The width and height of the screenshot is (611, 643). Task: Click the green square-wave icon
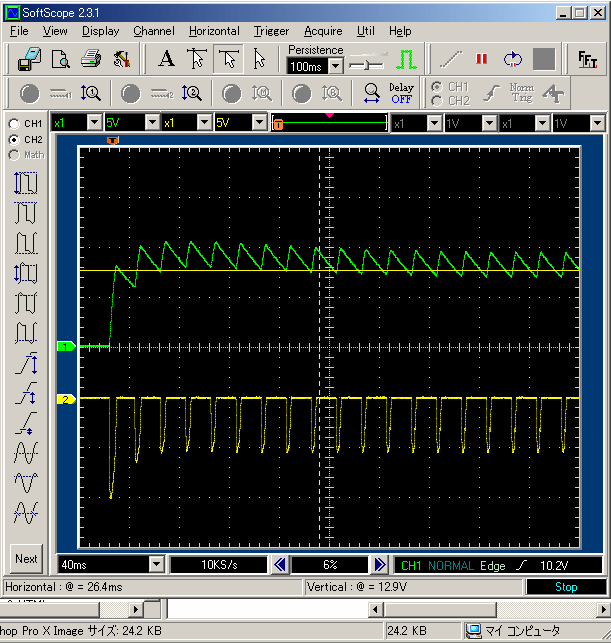(x=406, y=59)
